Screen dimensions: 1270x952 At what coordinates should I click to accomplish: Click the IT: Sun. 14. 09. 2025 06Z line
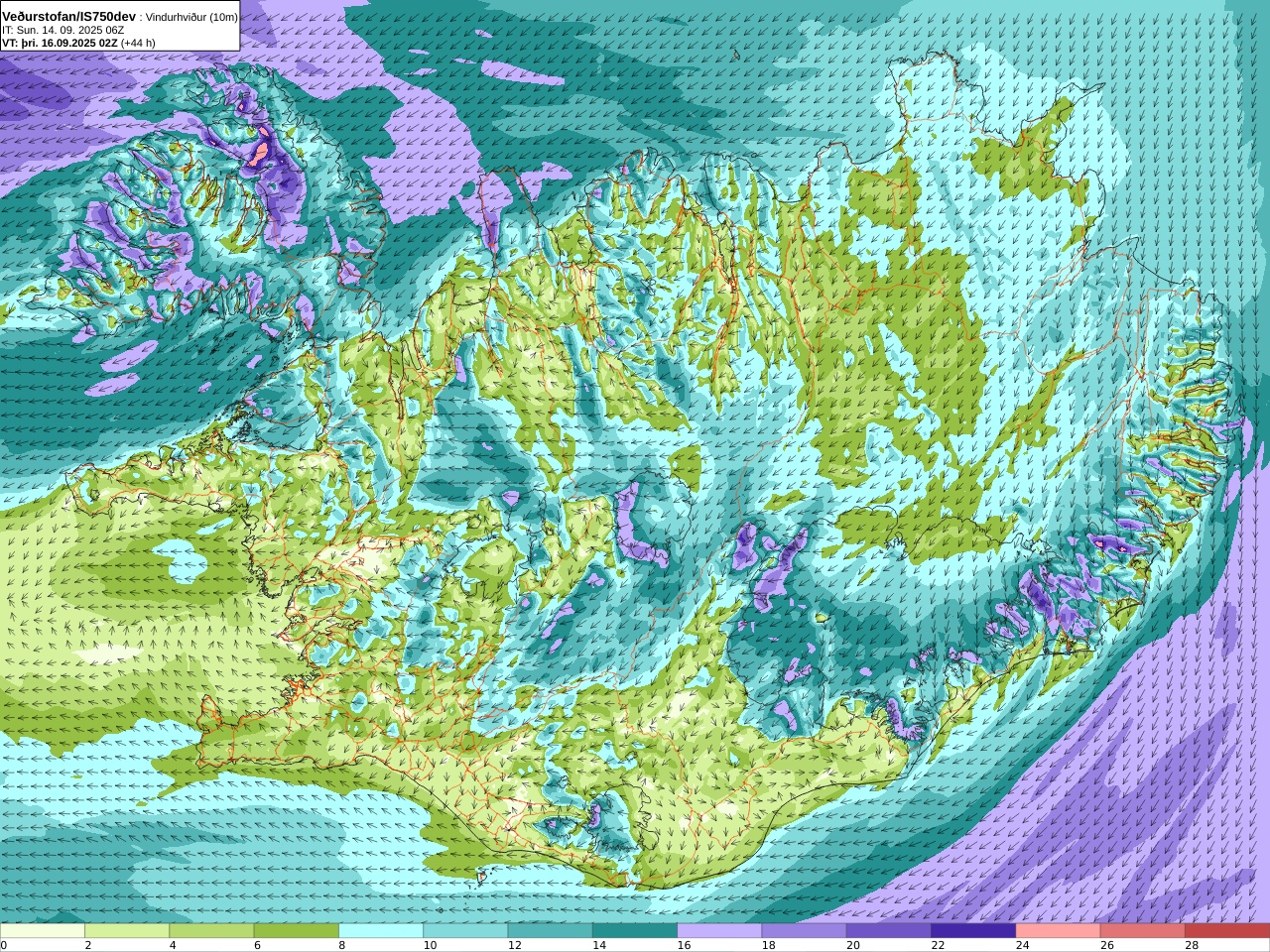point(63,31)
